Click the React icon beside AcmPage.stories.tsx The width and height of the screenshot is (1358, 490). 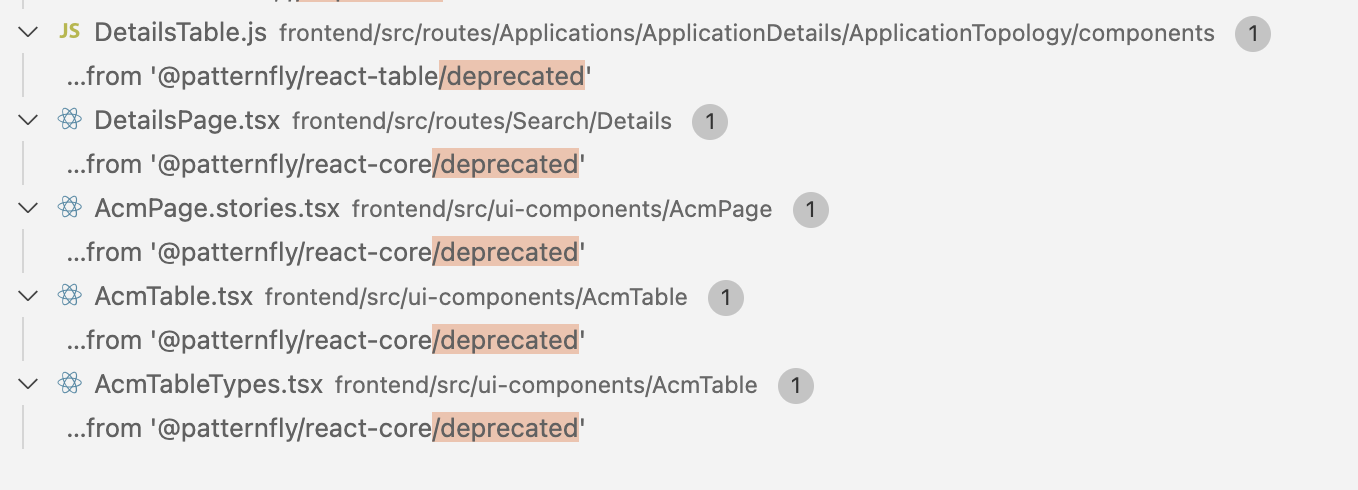[x=69, y=209]
